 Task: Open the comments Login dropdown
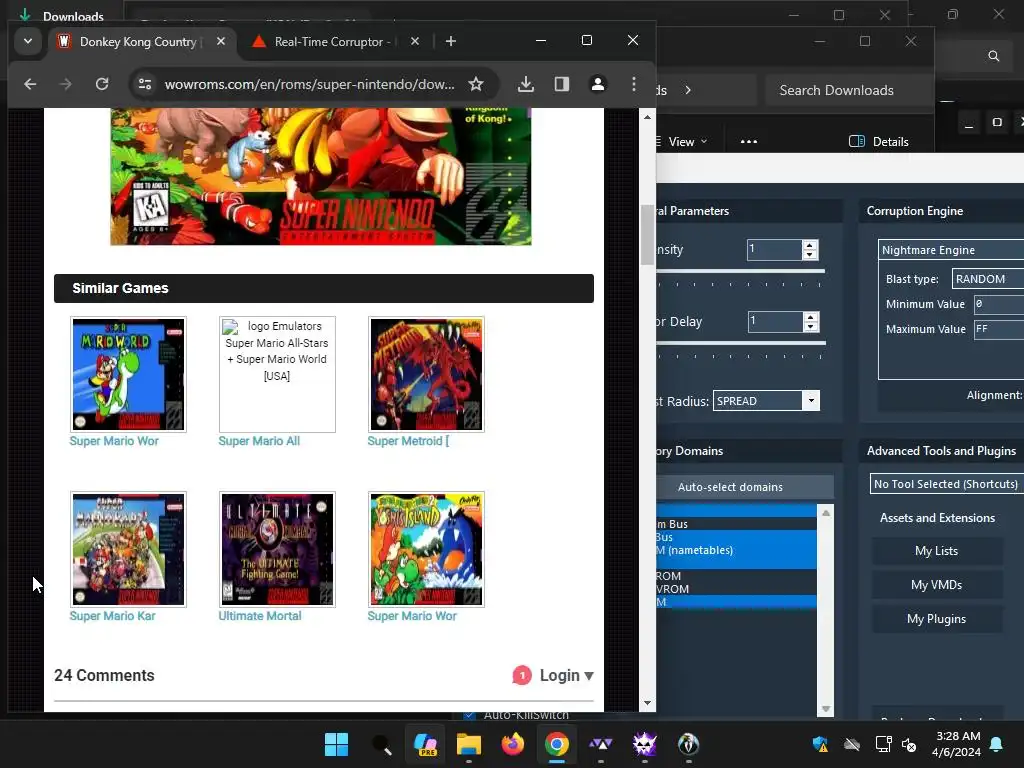(x=566, y=675)
